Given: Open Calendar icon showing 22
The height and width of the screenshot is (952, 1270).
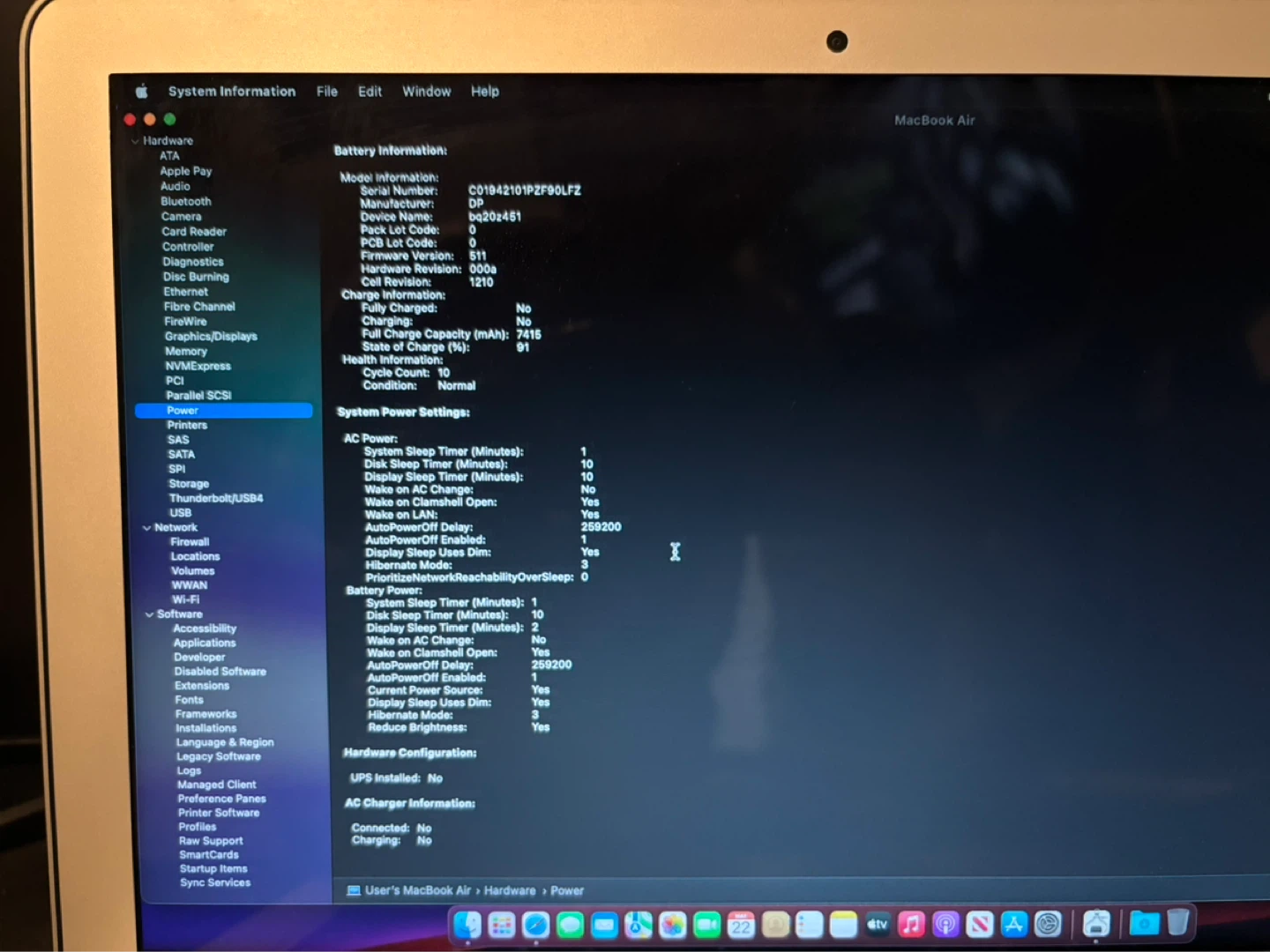Looking at the screenshot, I should [741, 925].
